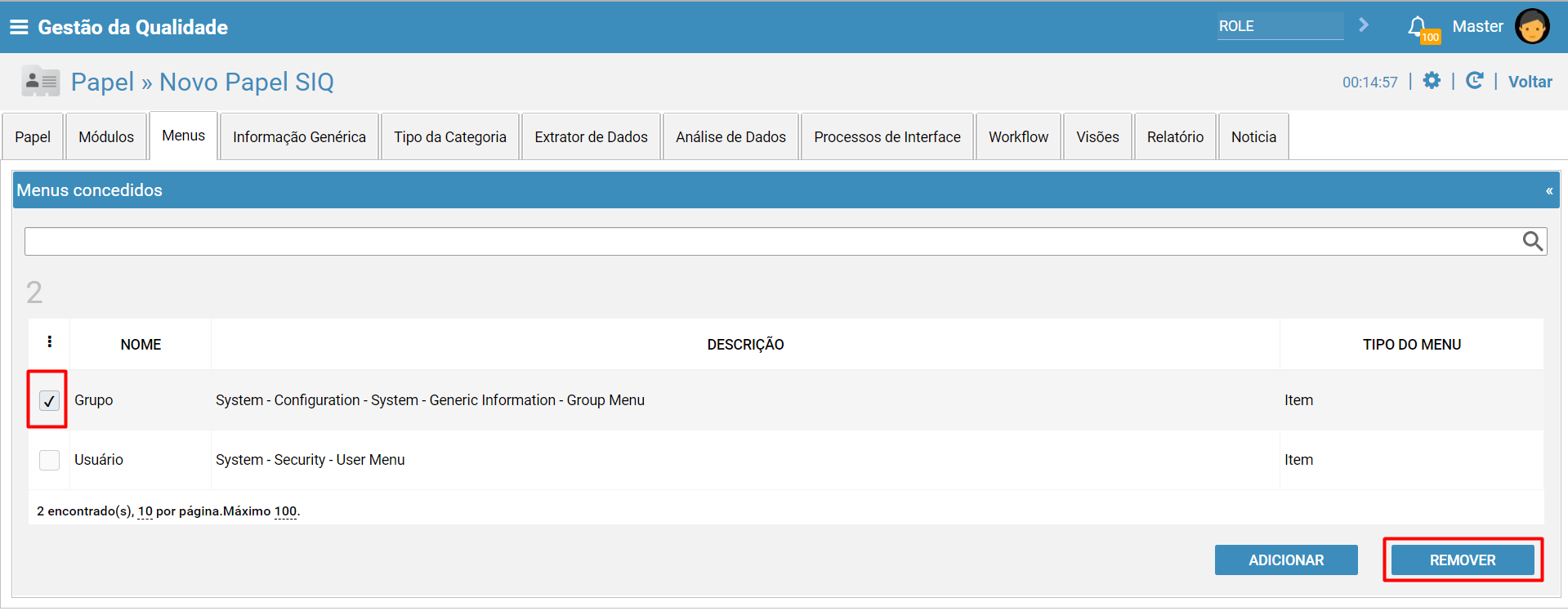Open the notifications bell
The height and width of the screenshot is (611, 1568).
1418,27
